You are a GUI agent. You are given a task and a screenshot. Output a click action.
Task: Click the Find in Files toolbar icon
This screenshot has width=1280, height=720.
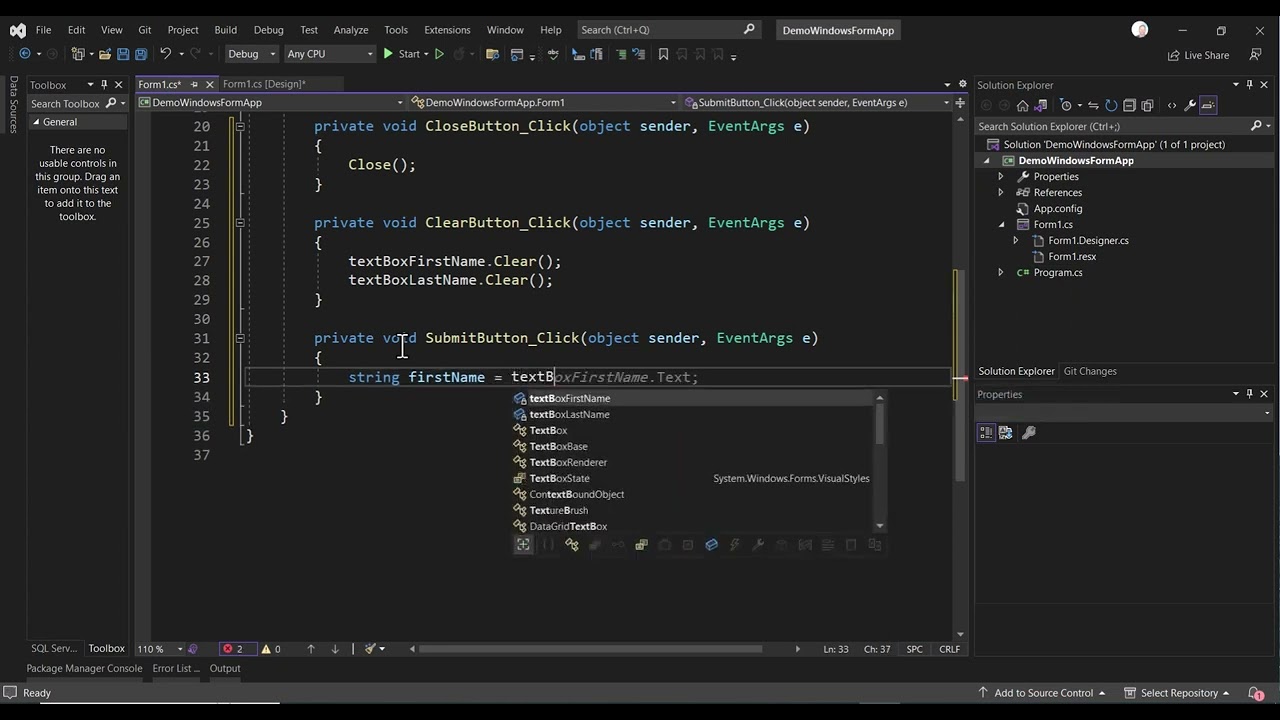[x=492, y=54]
